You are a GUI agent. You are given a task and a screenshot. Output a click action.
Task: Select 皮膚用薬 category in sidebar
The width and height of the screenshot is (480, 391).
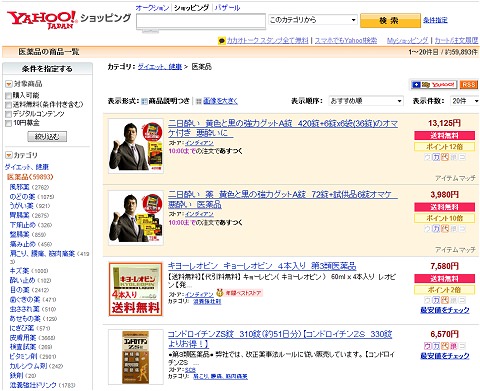point(22,338)
